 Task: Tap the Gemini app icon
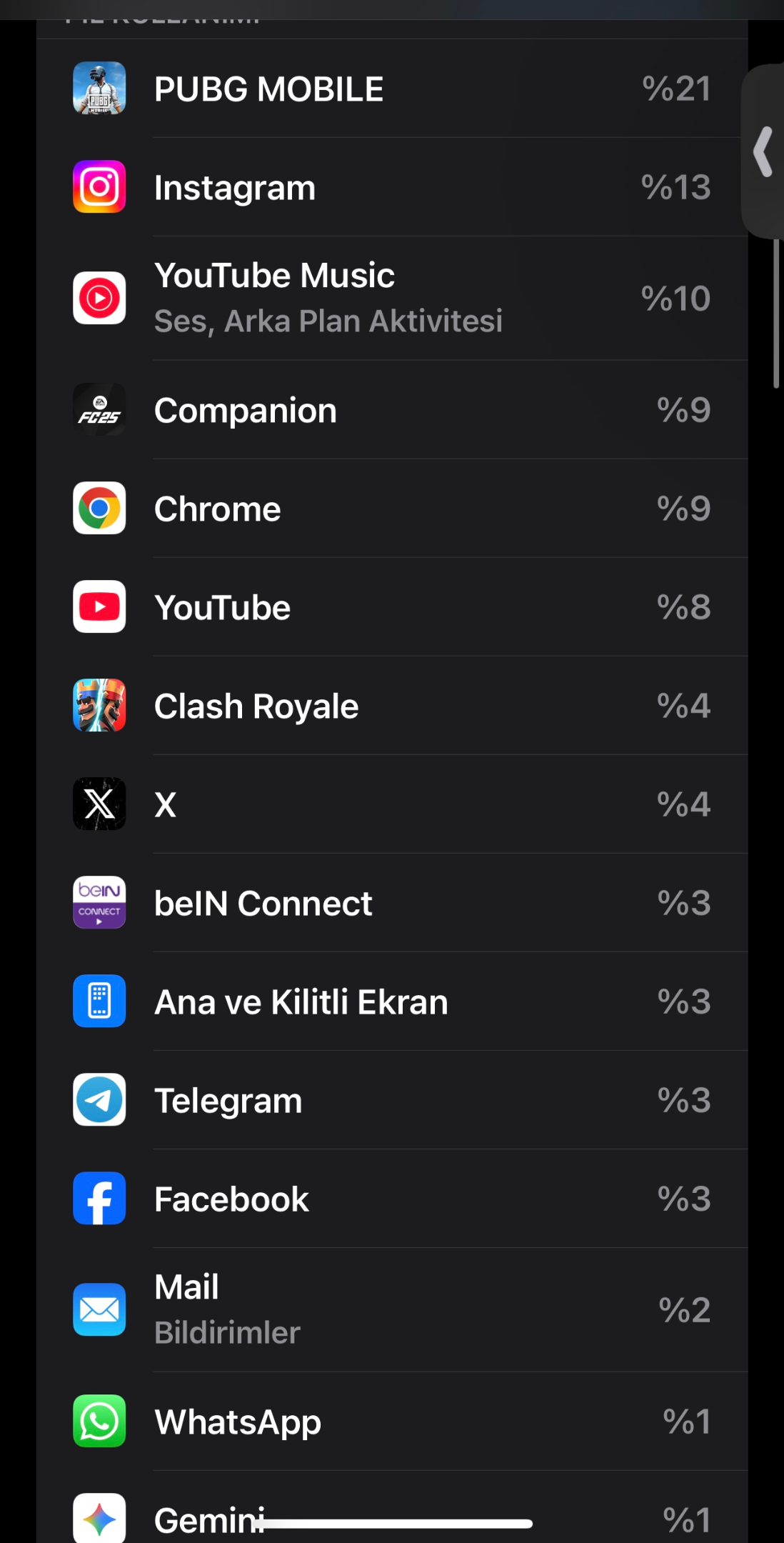pos(99,1518)
